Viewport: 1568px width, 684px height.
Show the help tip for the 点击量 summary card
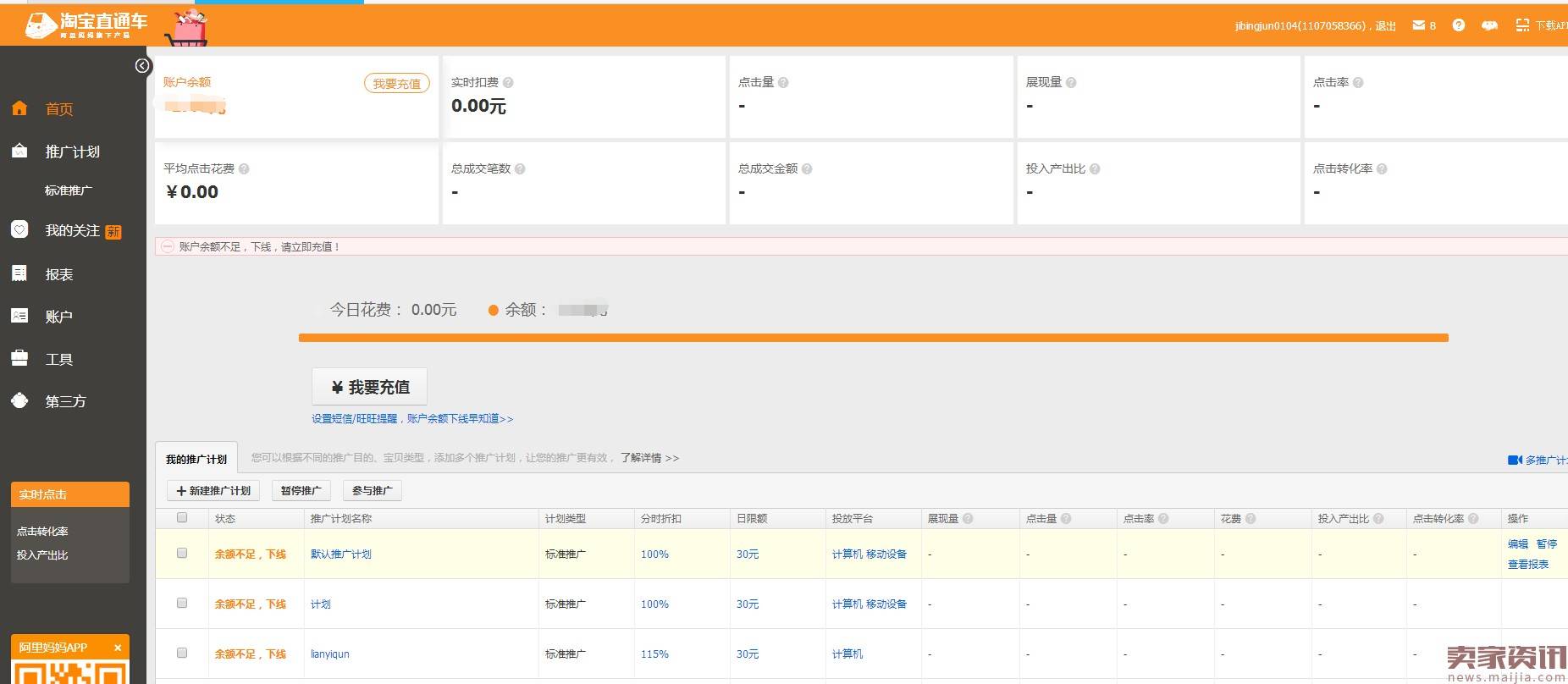pos(783,82)
